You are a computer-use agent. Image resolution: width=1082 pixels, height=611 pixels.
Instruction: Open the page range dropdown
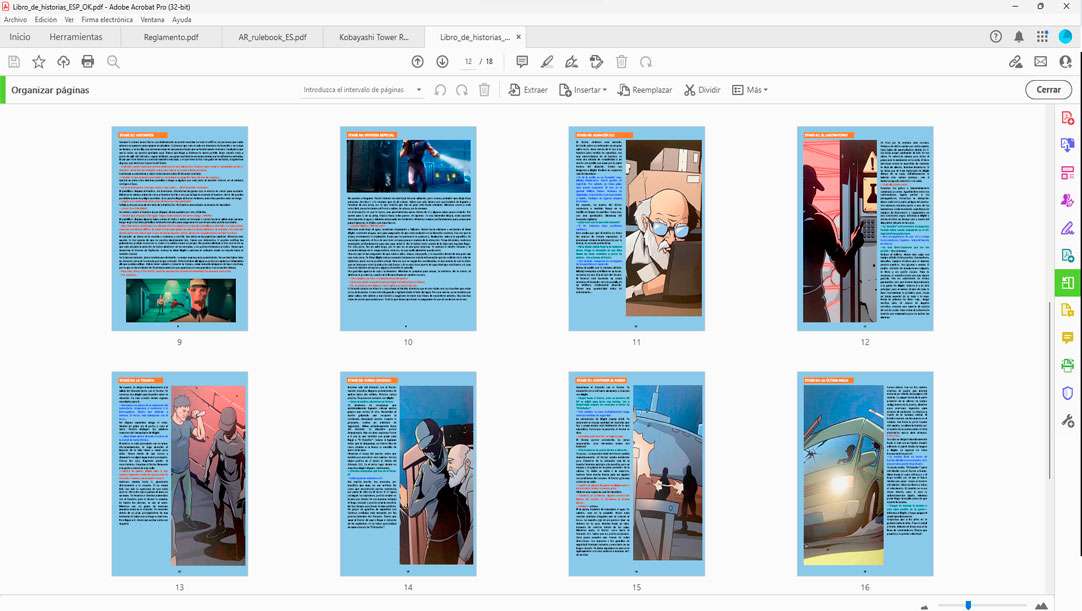coord(418,90)
